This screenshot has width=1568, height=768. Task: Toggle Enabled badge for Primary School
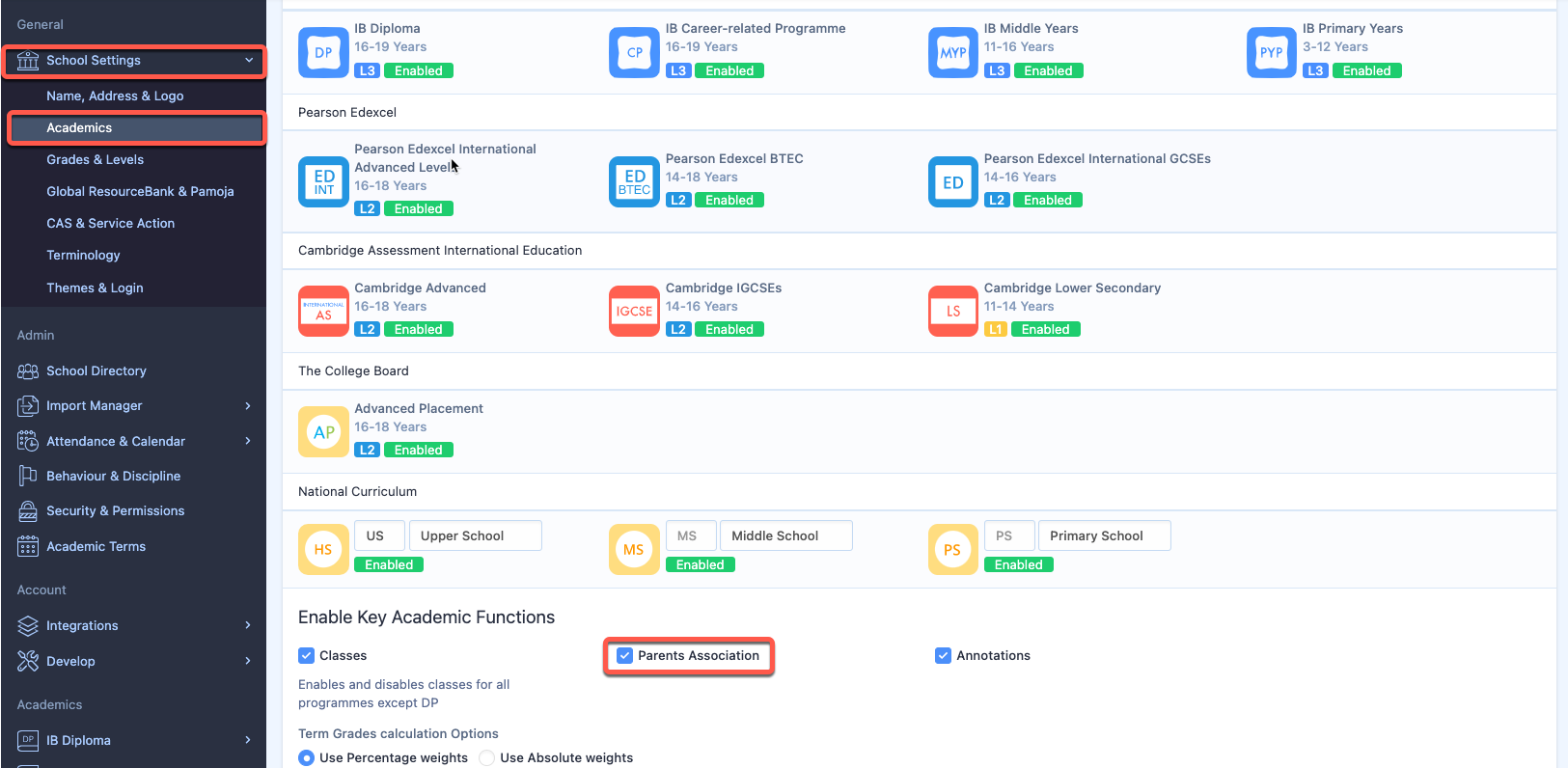coord(1019,565)
